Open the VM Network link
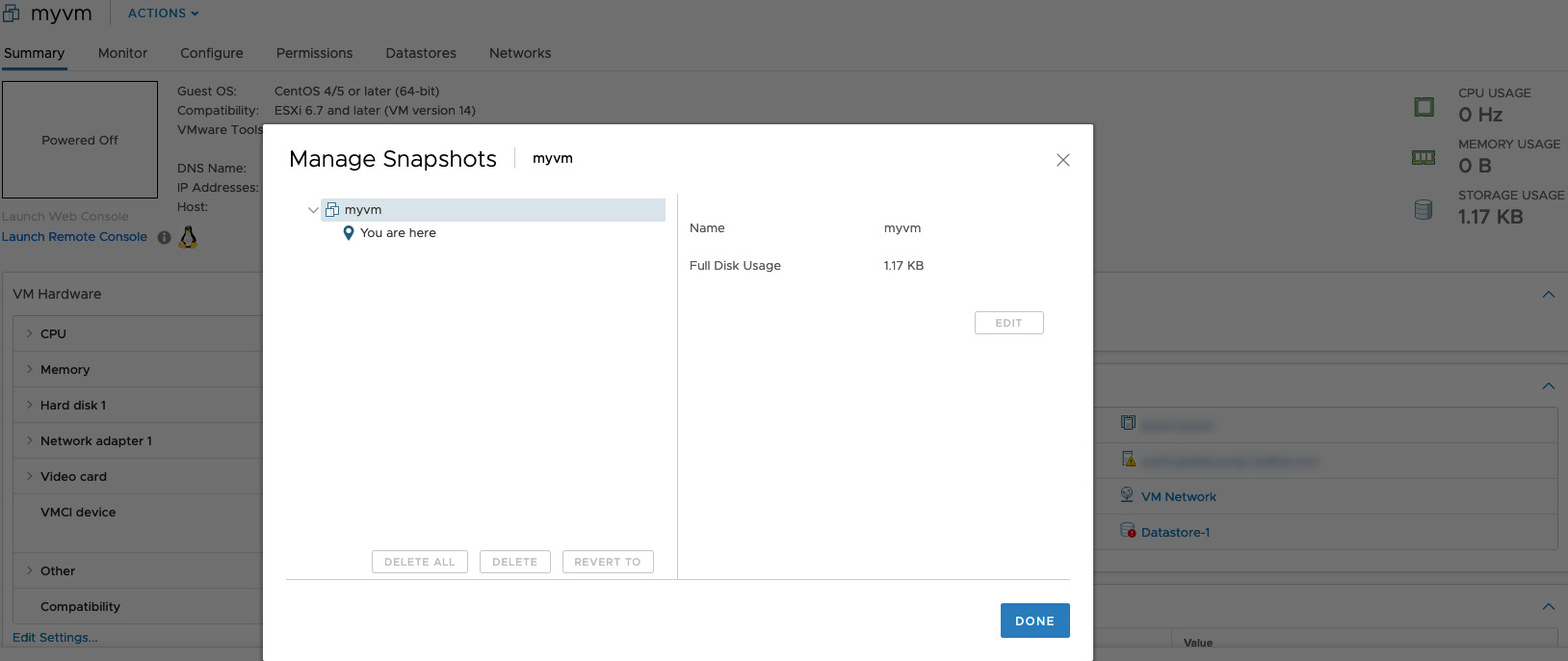Viewport: 1568px width, 661px height. 1179,497
